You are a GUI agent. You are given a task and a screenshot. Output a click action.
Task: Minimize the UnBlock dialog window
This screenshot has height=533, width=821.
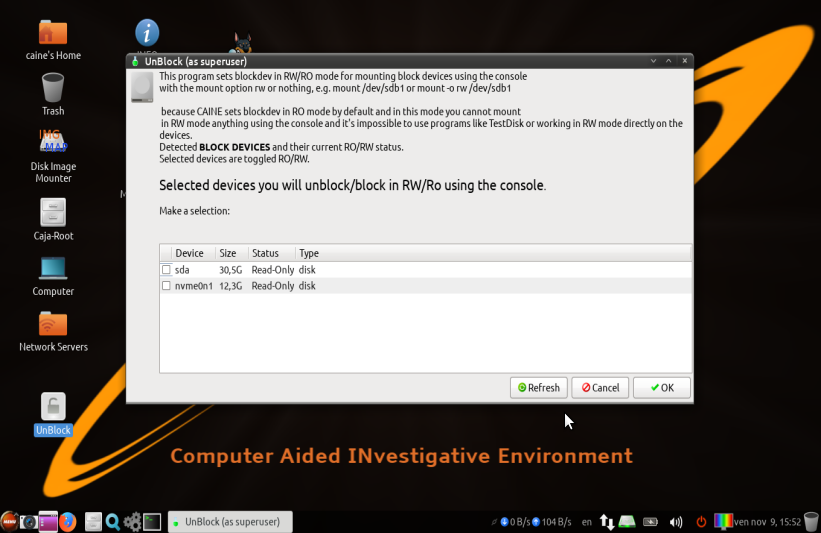pos(653,61)
